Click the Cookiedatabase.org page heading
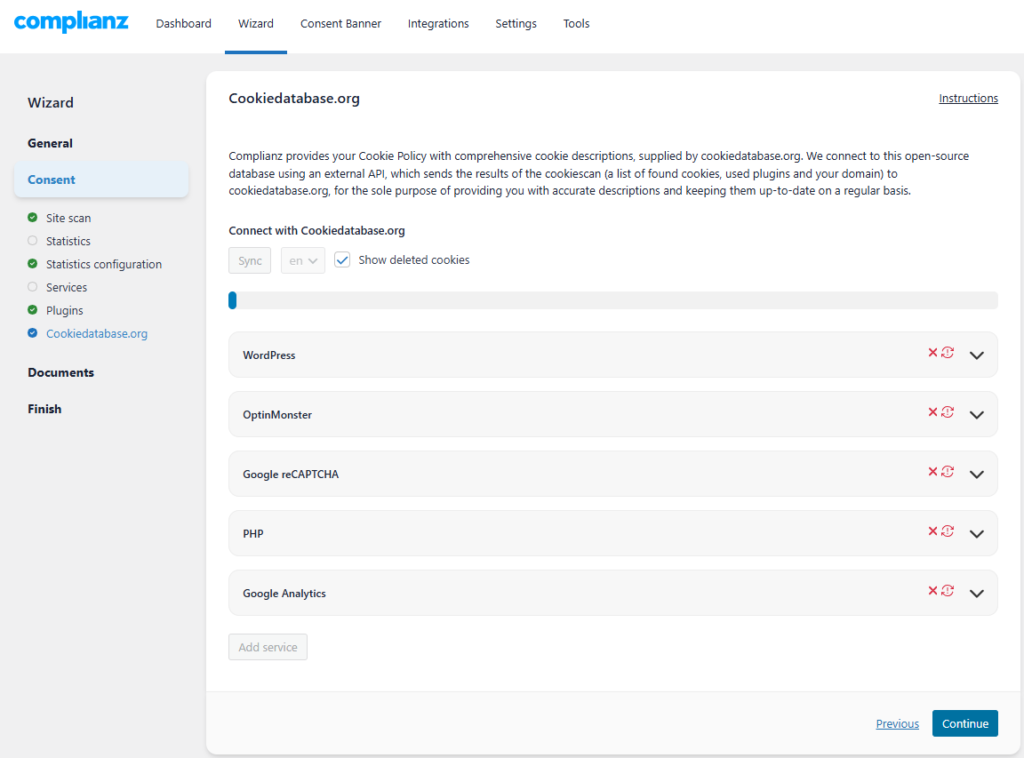 coord(294,99)
